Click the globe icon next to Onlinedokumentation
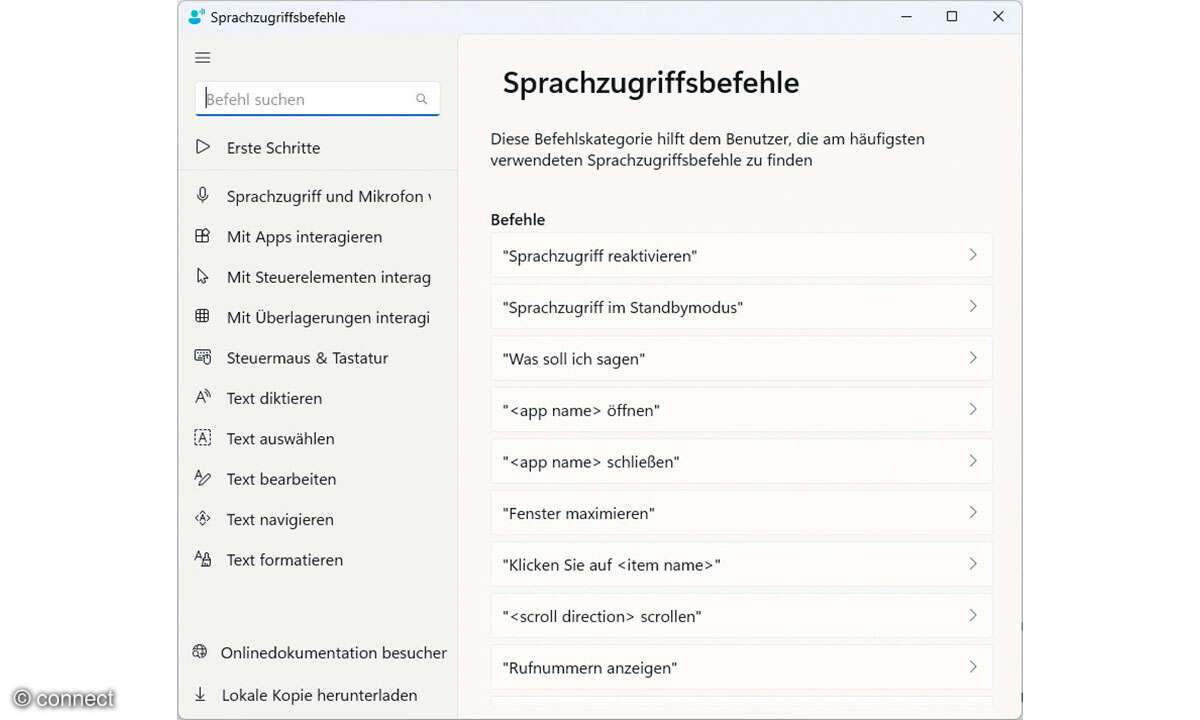The image size is (1200, 720). click(202, 651)
